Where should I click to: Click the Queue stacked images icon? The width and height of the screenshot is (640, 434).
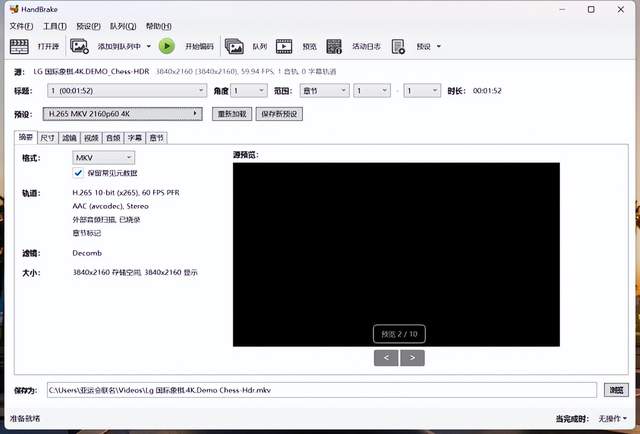pyautogui.click(x=234, y=47)
